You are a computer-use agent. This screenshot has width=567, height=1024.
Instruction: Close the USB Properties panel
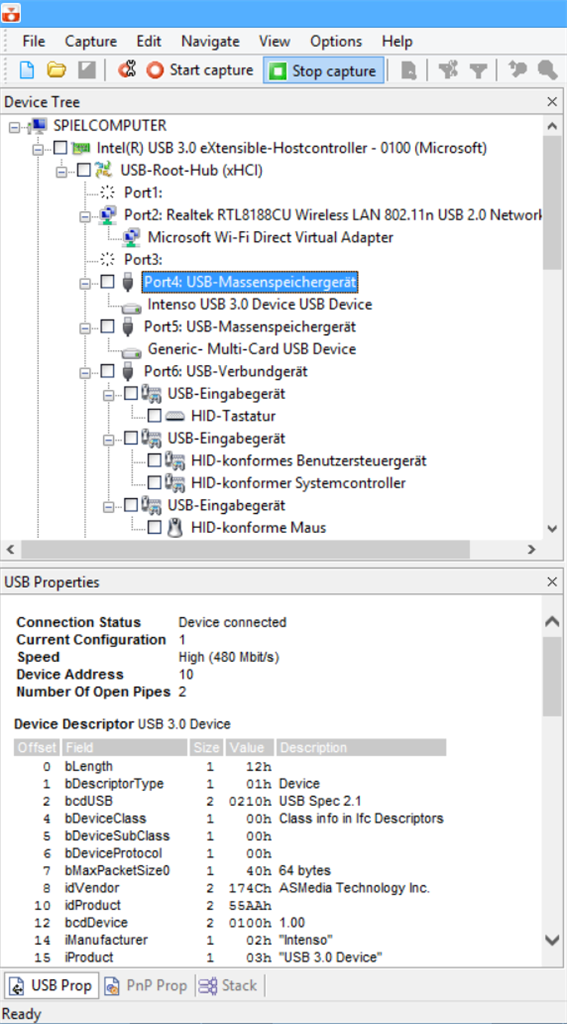553,581
